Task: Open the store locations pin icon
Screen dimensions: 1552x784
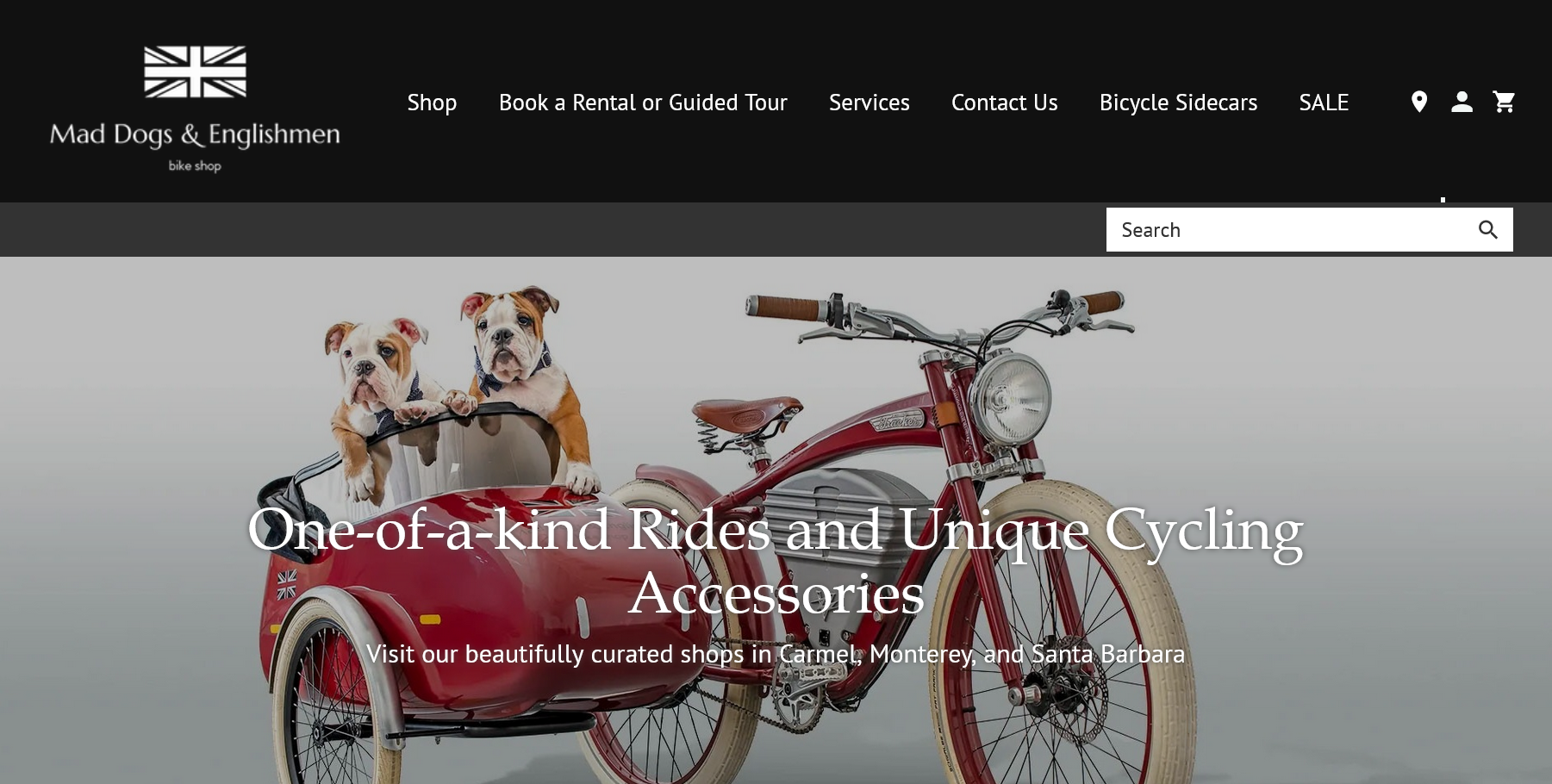Action: pos(1419,102)
